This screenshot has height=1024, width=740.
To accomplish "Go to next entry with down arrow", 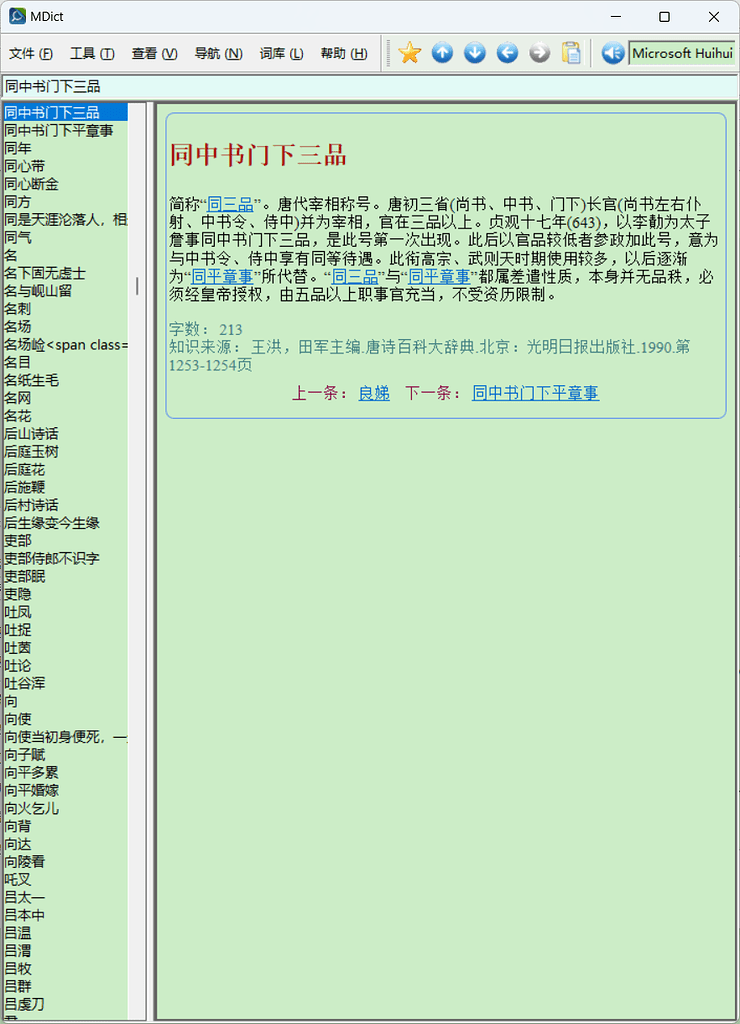I will (x=475, y=53).
